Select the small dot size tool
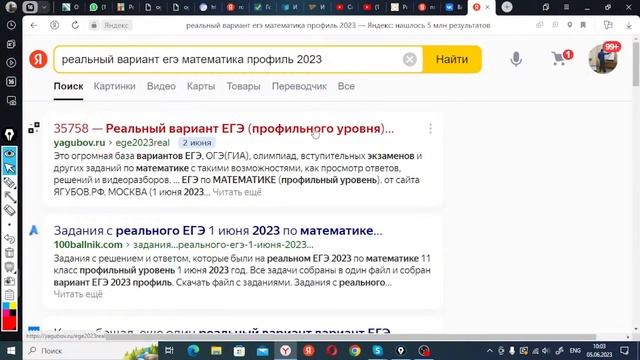The image size is (640, 360). click(x=9, y=224)
